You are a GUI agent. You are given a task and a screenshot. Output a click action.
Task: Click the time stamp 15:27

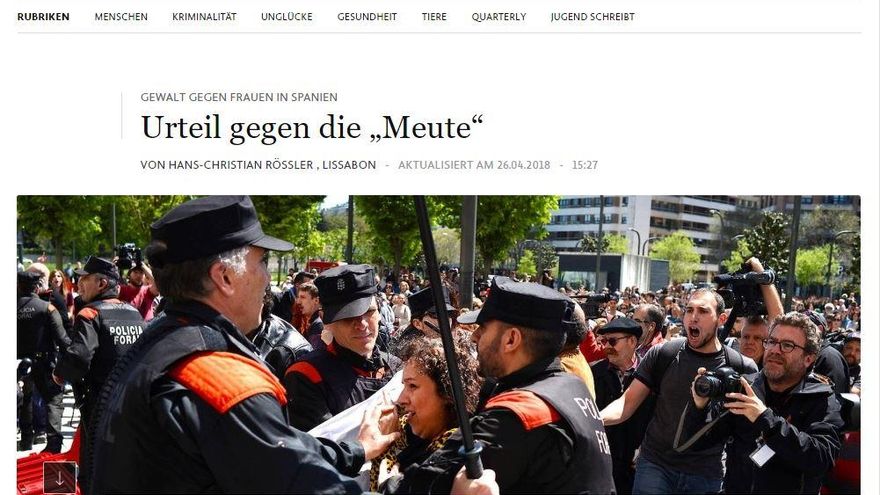click(x=585, y=165)
